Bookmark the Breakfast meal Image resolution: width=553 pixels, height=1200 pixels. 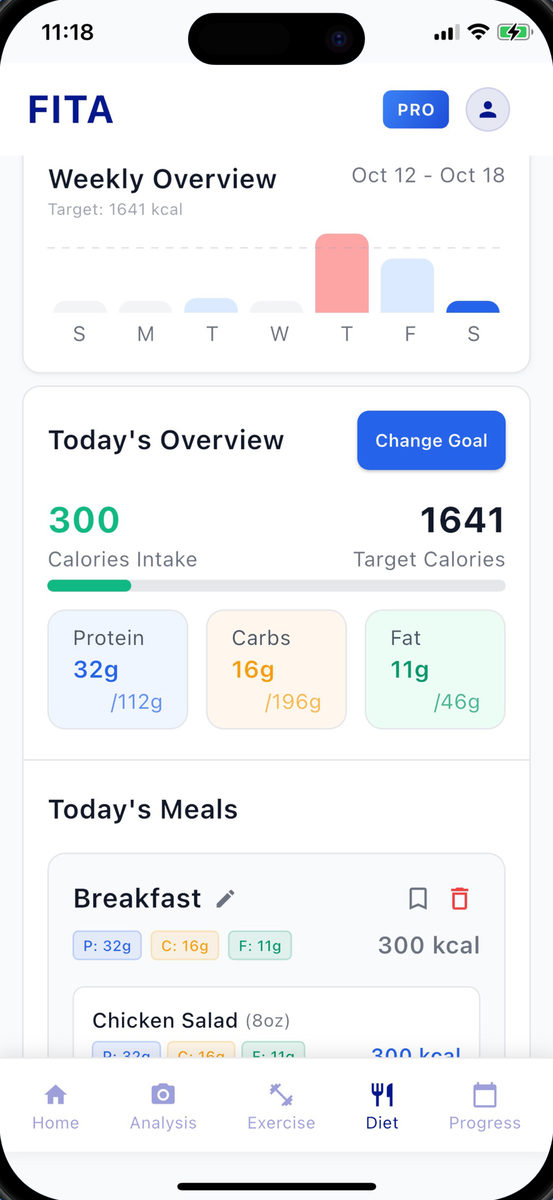418,898
